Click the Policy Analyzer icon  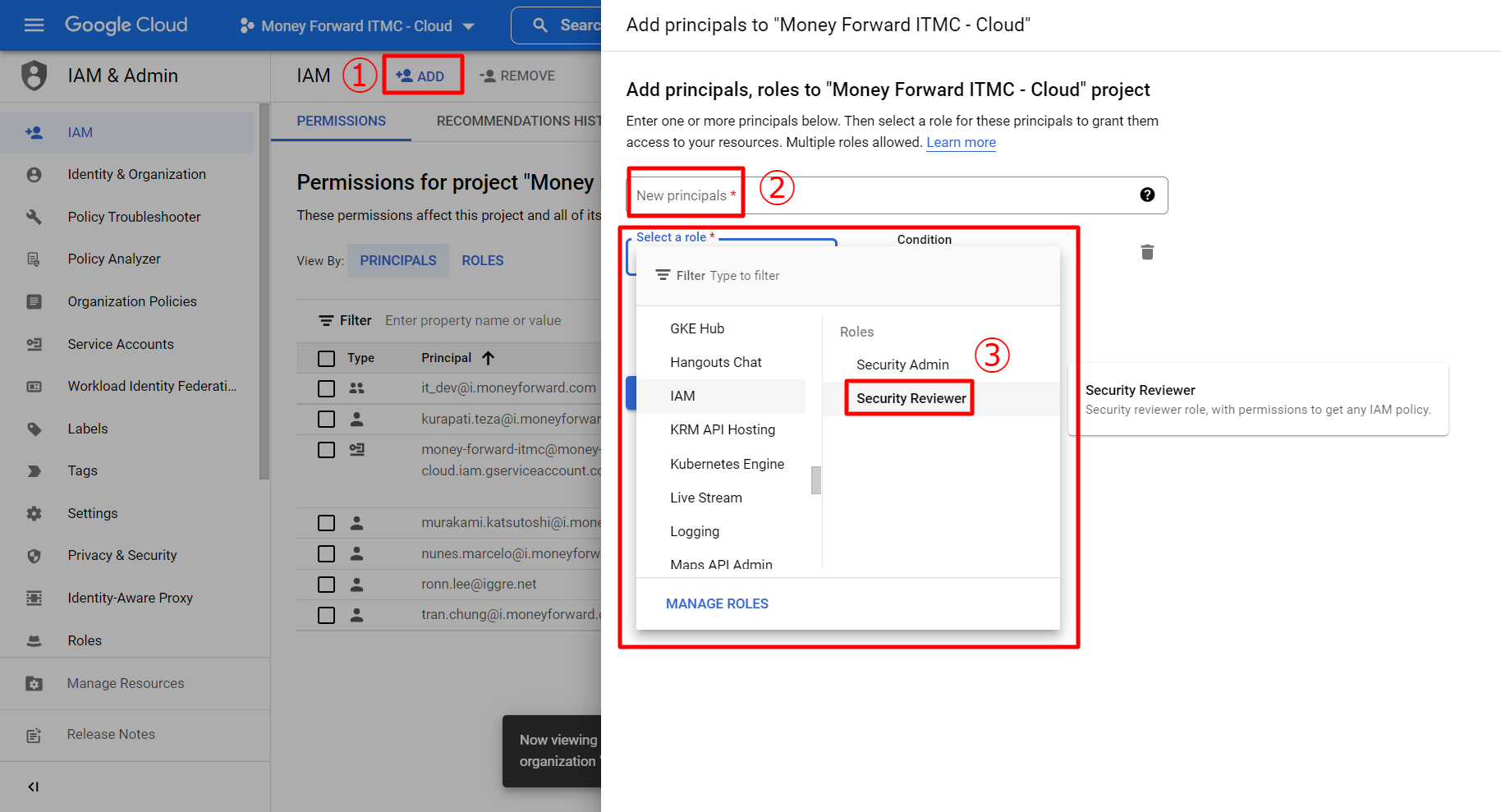34,259
